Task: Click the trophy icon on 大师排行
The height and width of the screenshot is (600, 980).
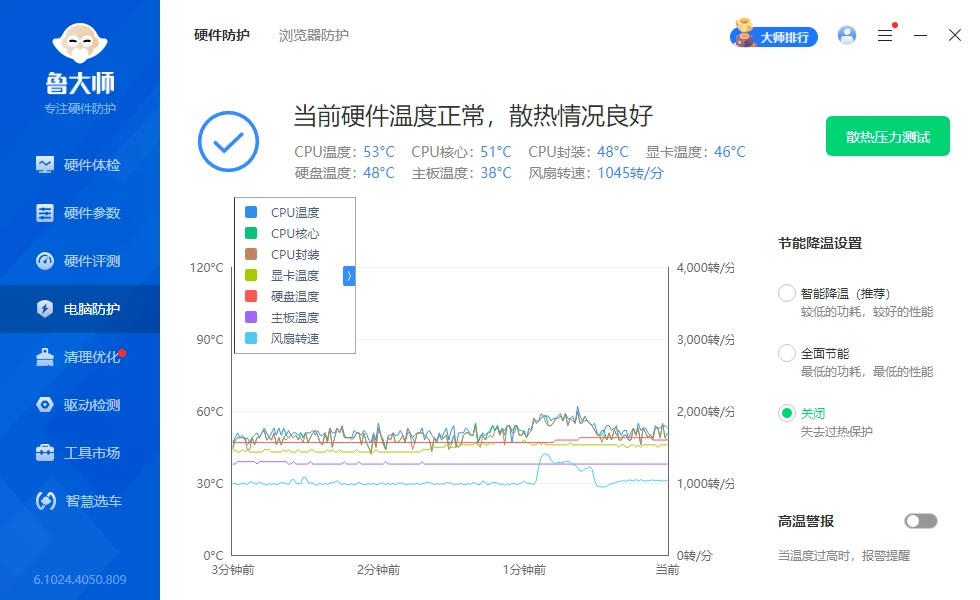Action: (x=744, y=32)
